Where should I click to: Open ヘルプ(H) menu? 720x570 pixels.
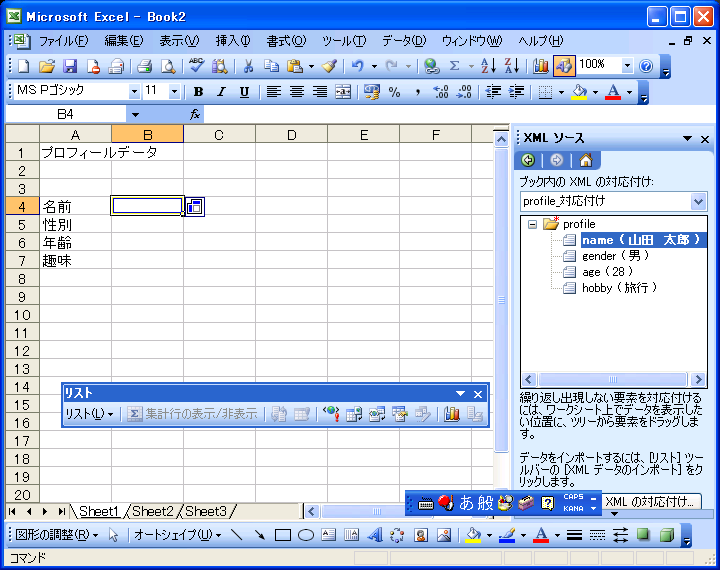point(540,41)
